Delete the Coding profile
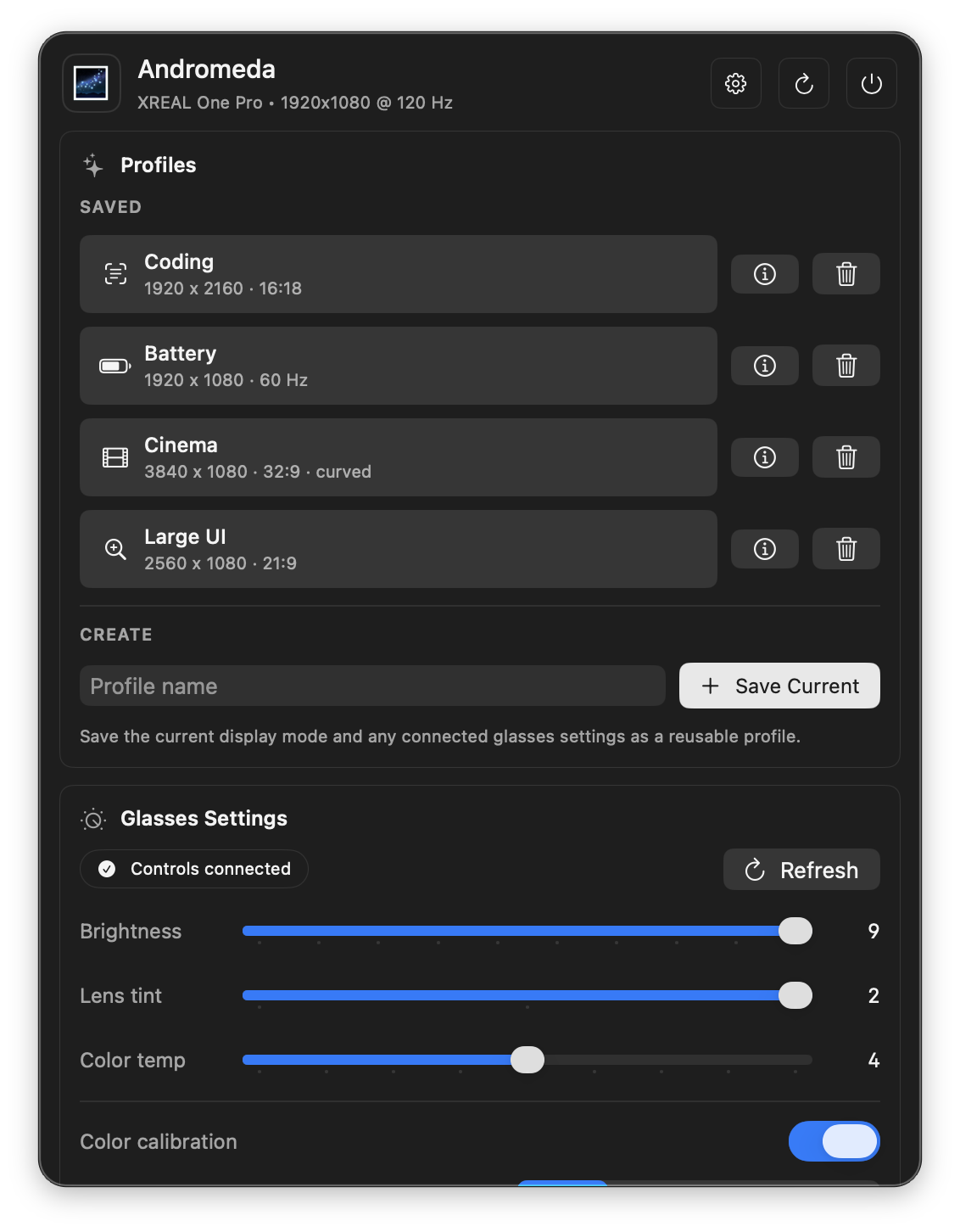Screen dimensions: 960x1232 846,274
